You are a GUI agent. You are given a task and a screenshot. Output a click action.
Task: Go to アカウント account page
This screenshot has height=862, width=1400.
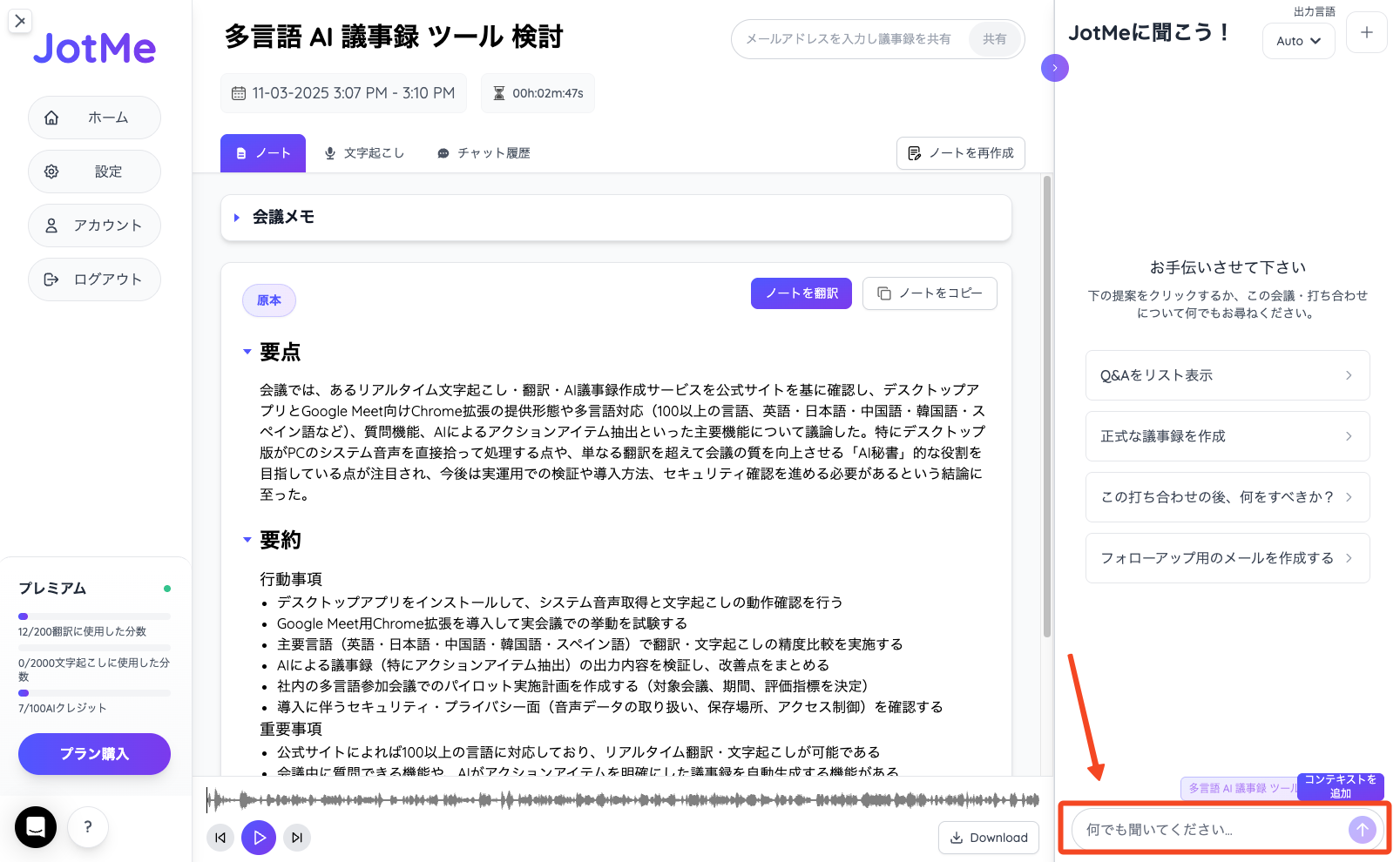click(94, 226)
